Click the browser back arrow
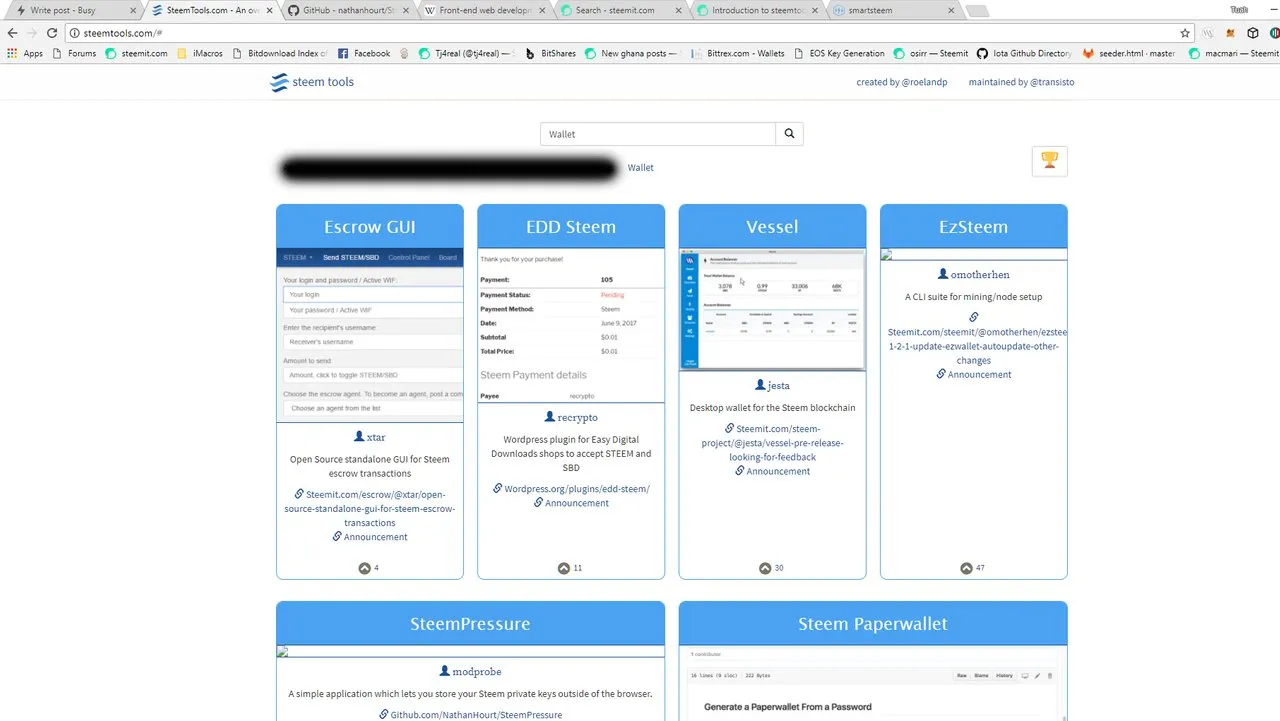Viewport: 1280px width, 721px height. pyautogui.click(x=12, y=33)
